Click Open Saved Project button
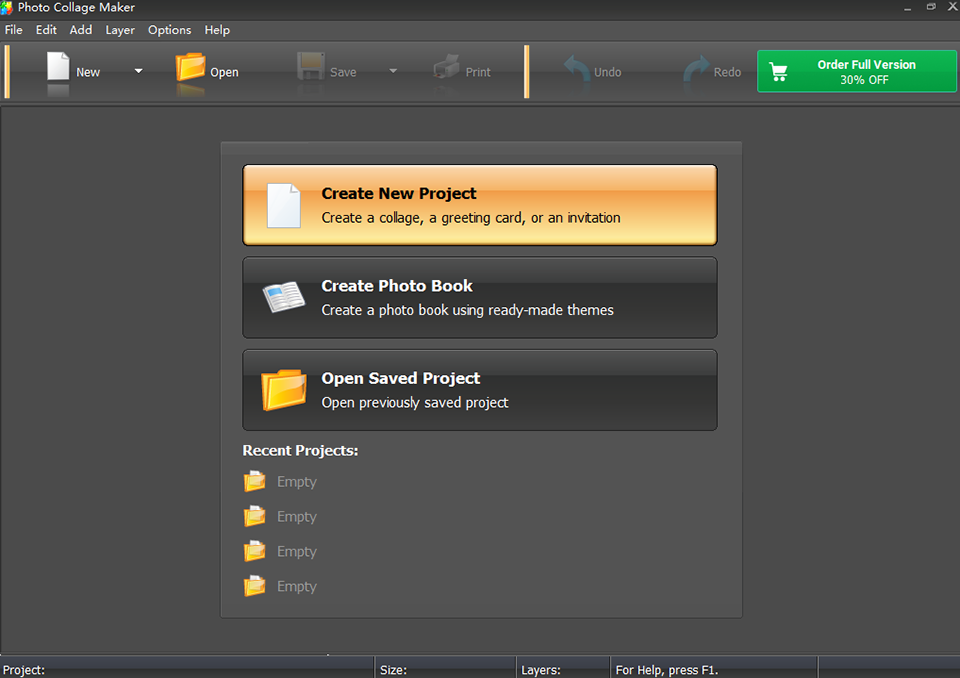This screenshot has height=678, width=960. [x=480, y=390]
